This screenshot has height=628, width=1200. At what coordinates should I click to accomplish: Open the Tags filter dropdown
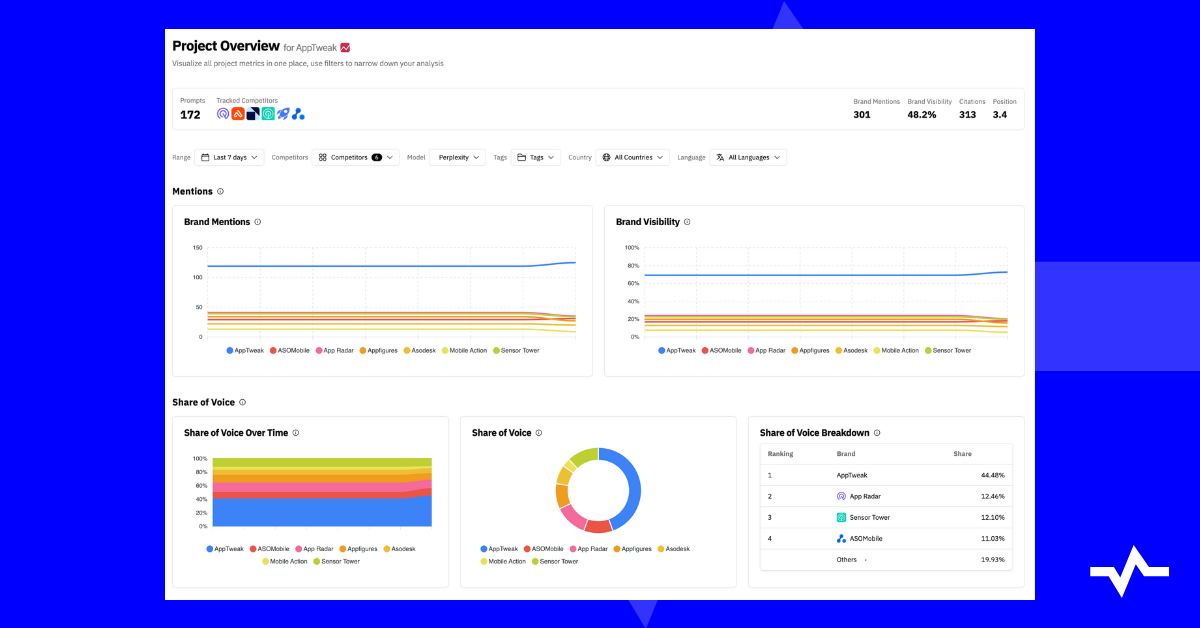point(536,157)
